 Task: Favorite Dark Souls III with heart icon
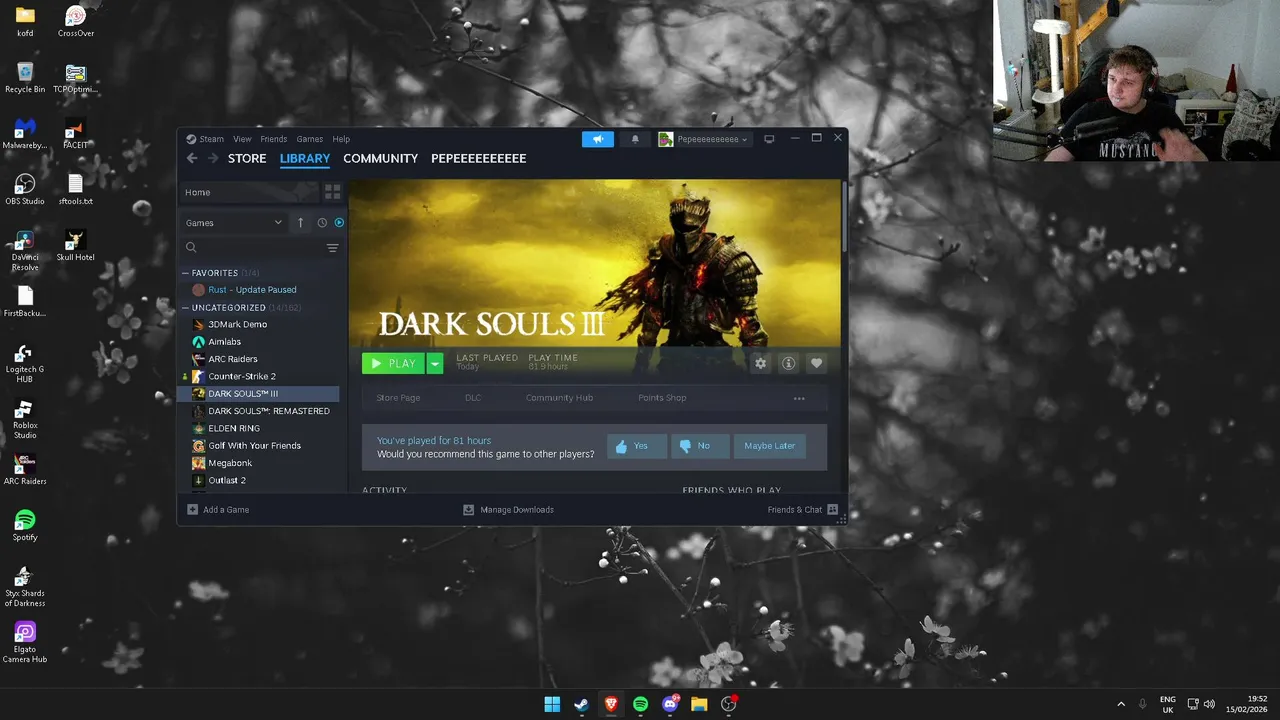click(x=816, y=364)
